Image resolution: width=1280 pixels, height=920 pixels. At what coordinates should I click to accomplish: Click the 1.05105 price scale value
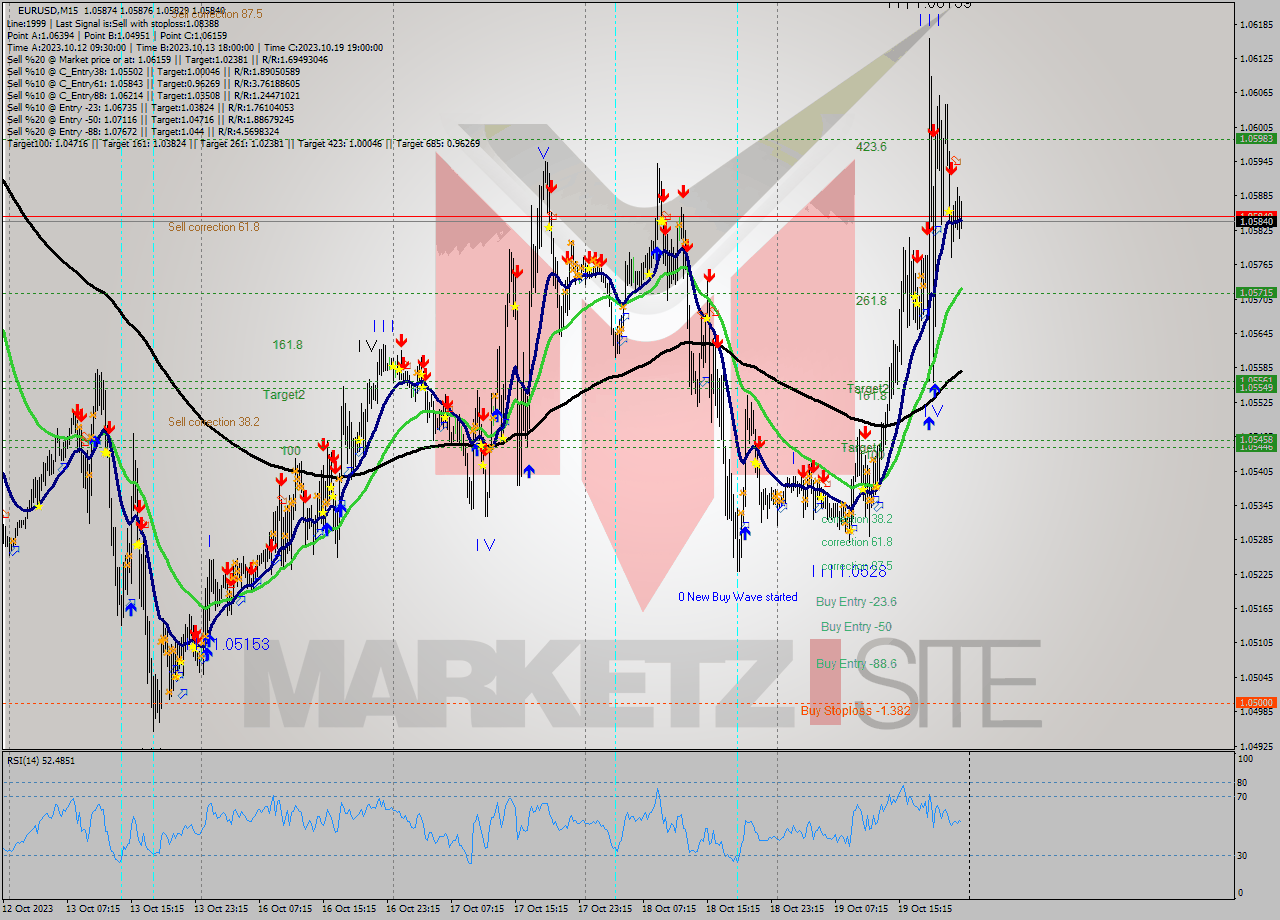1256,643
